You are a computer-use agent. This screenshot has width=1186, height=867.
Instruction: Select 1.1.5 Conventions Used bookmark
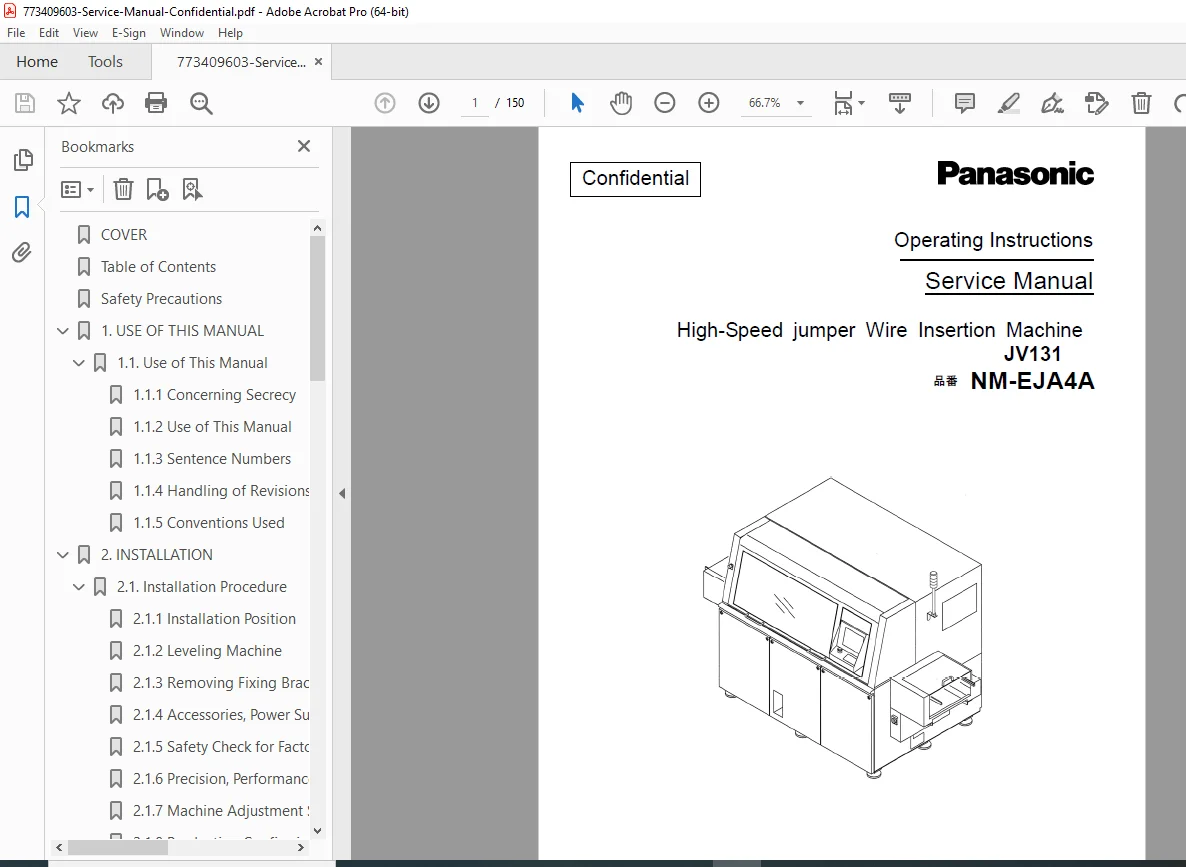(209, 523)
